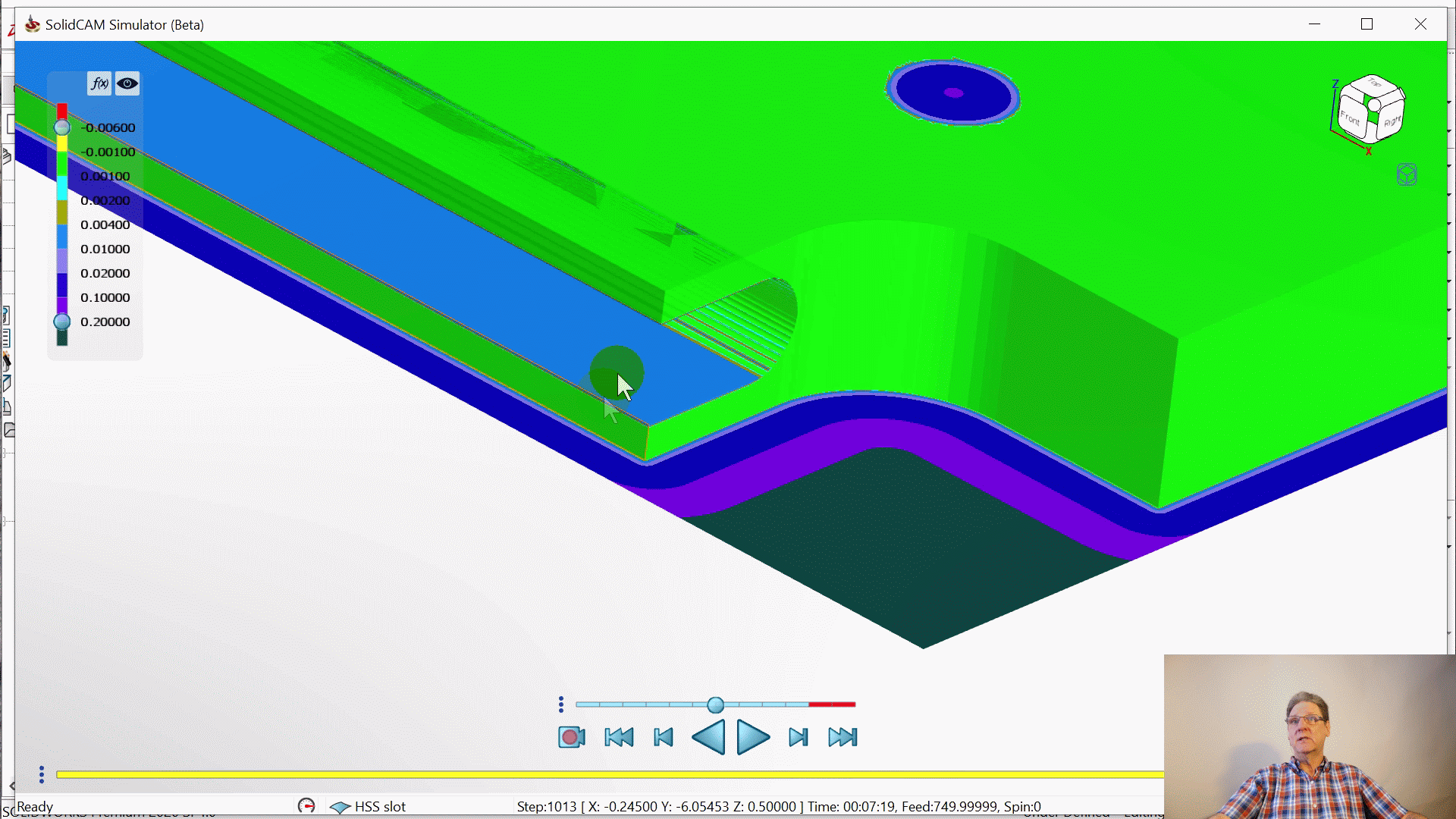The width and height of the screenshot is (1456, 819).
Task: Click the red color swatch atop legend
Action: point(62,111)
